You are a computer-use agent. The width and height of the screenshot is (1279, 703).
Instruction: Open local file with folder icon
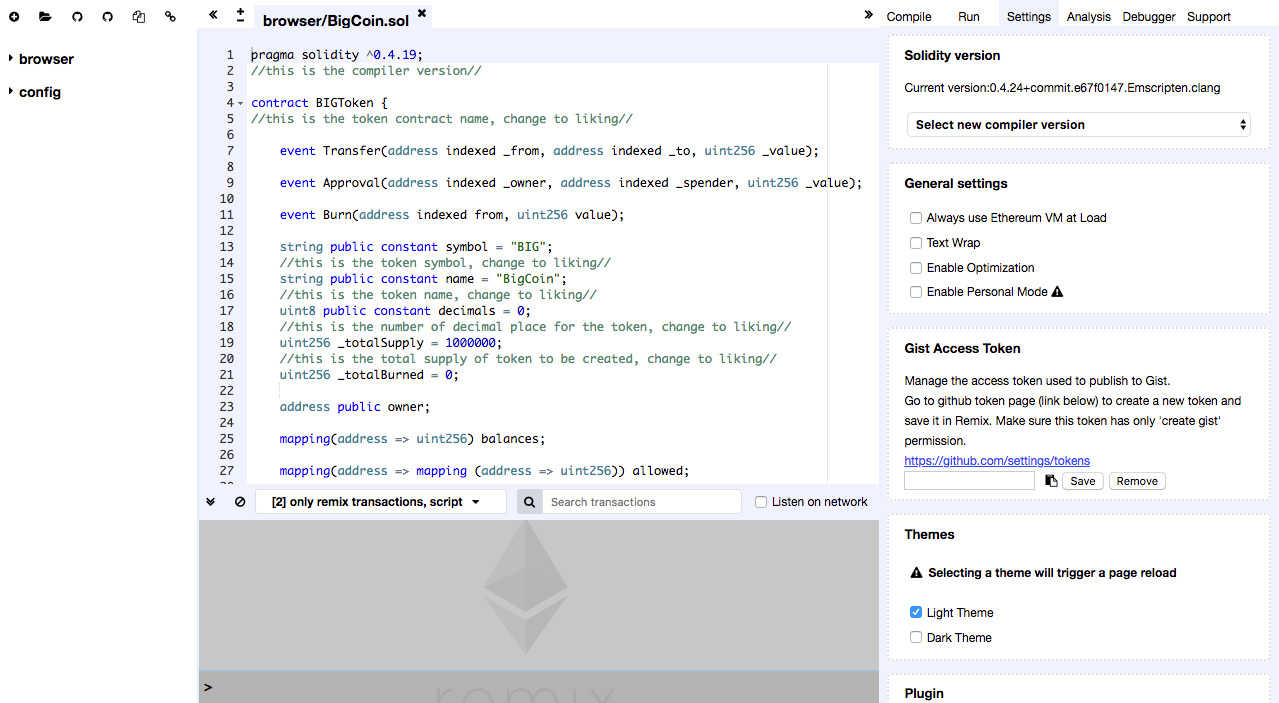(x=45, y=17)
